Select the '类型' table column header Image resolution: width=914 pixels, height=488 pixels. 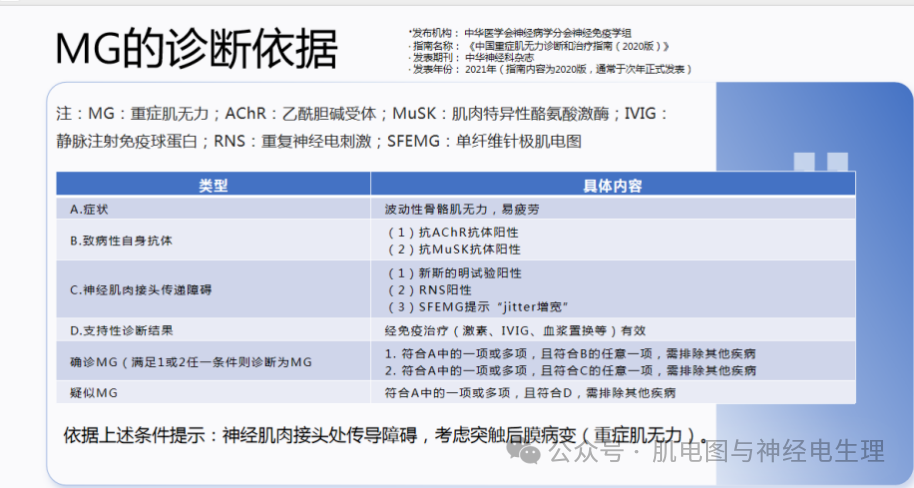tap(213, 185)
